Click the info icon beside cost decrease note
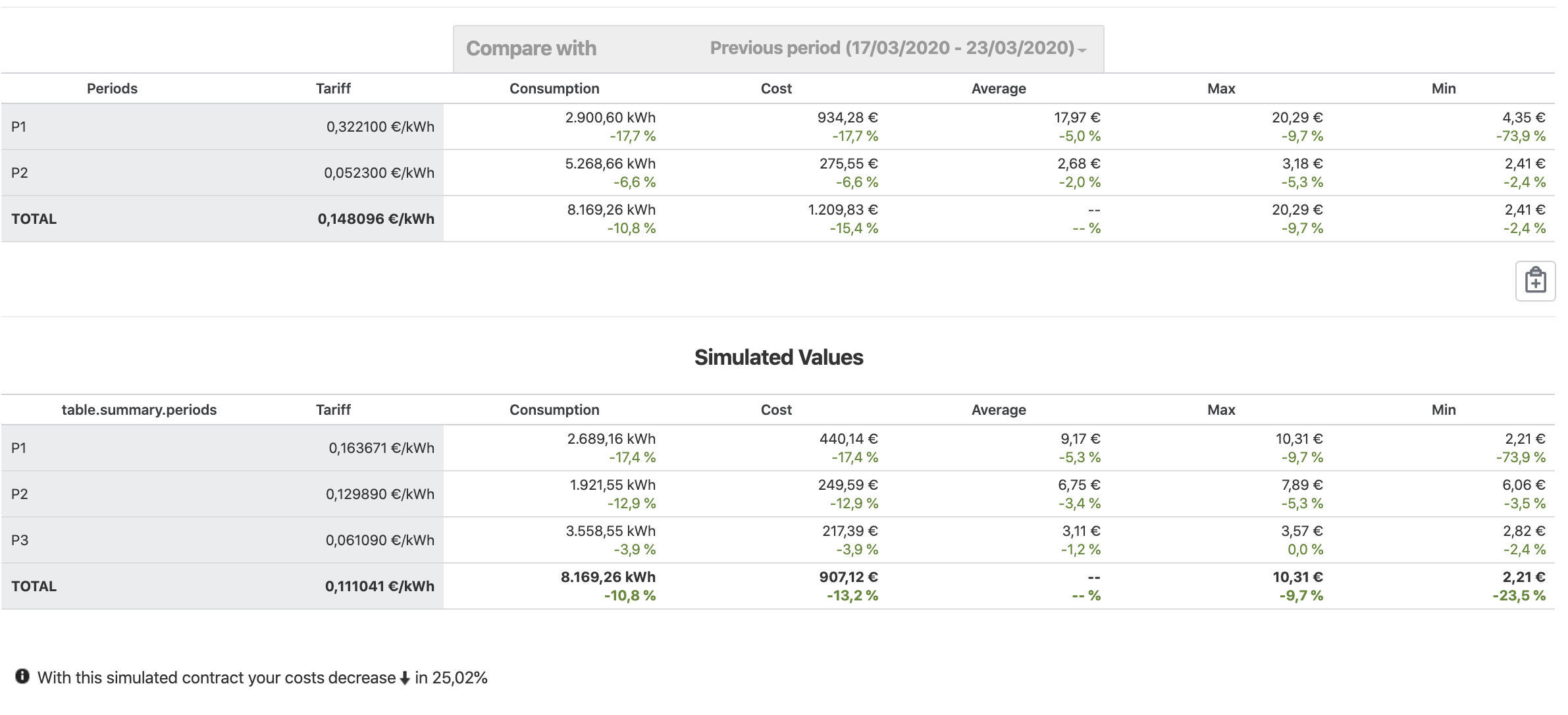 [22, 676]
